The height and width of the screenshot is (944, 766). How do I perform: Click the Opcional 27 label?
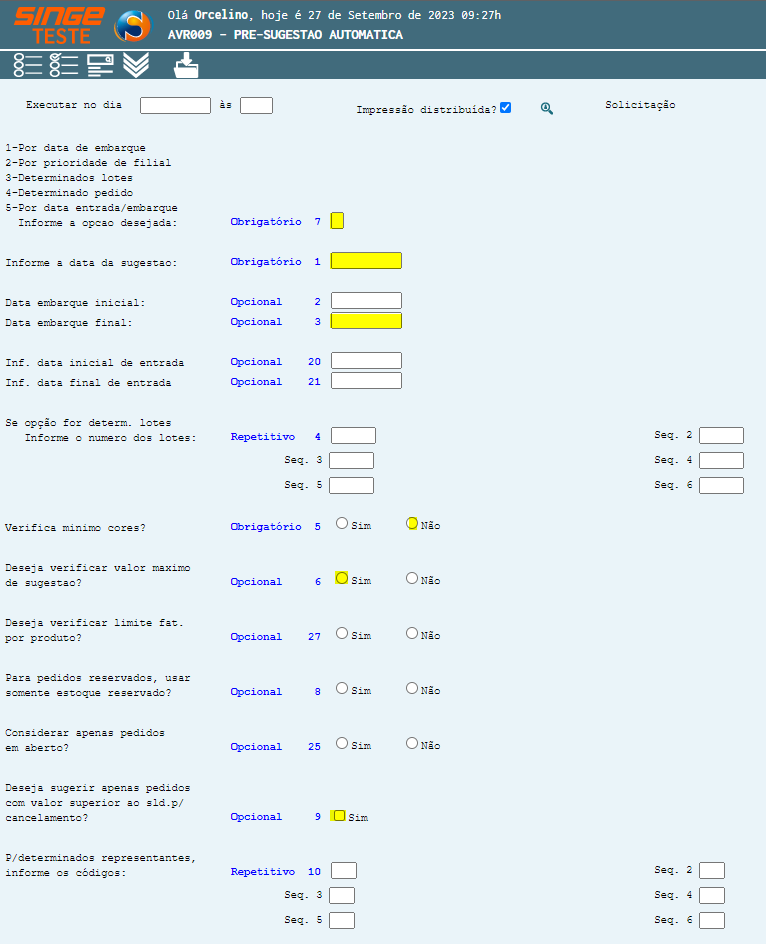coord(275,636)
